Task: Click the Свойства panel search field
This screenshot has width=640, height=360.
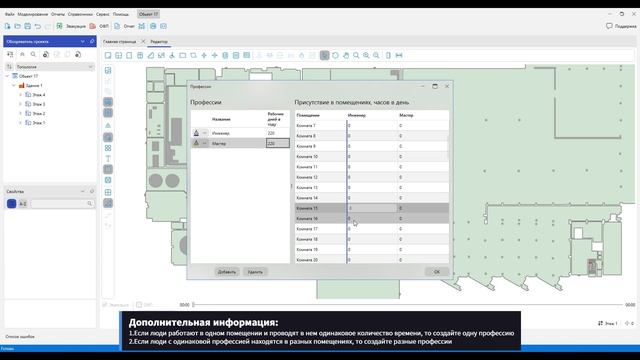Action: pos(62,203)
